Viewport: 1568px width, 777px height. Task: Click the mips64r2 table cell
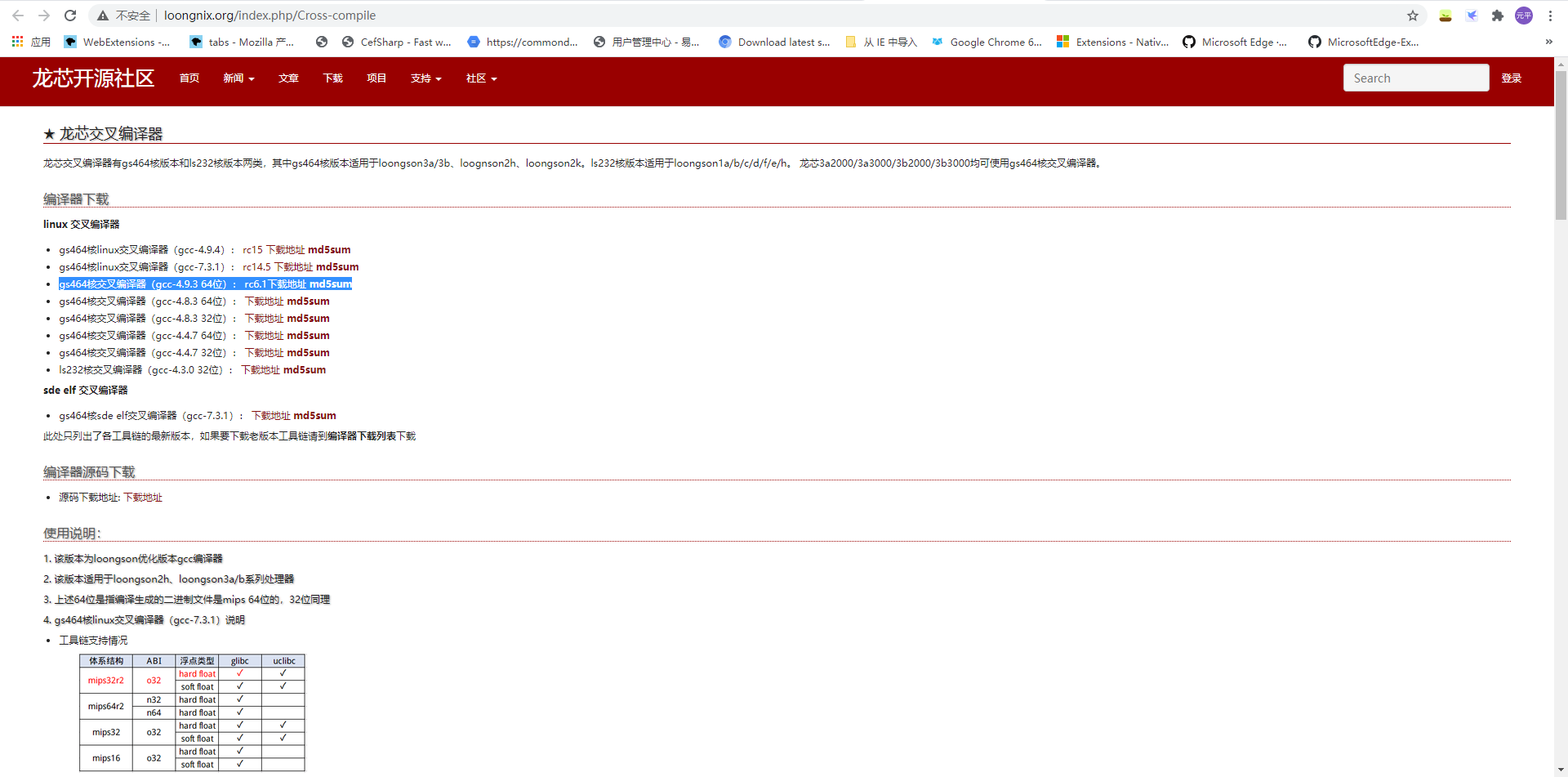coord(106,707)
